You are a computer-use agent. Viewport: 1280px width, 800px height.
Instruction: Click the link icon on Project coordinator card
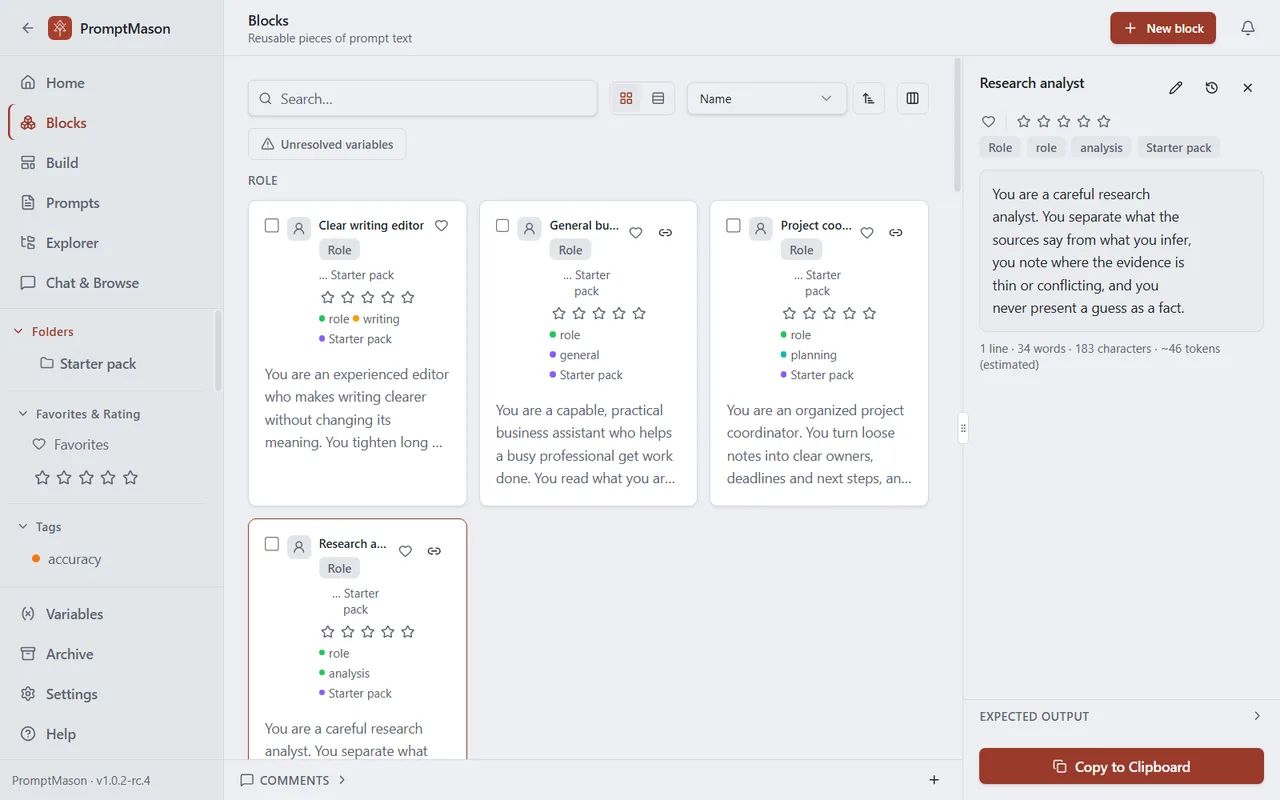tap(896, 232)
